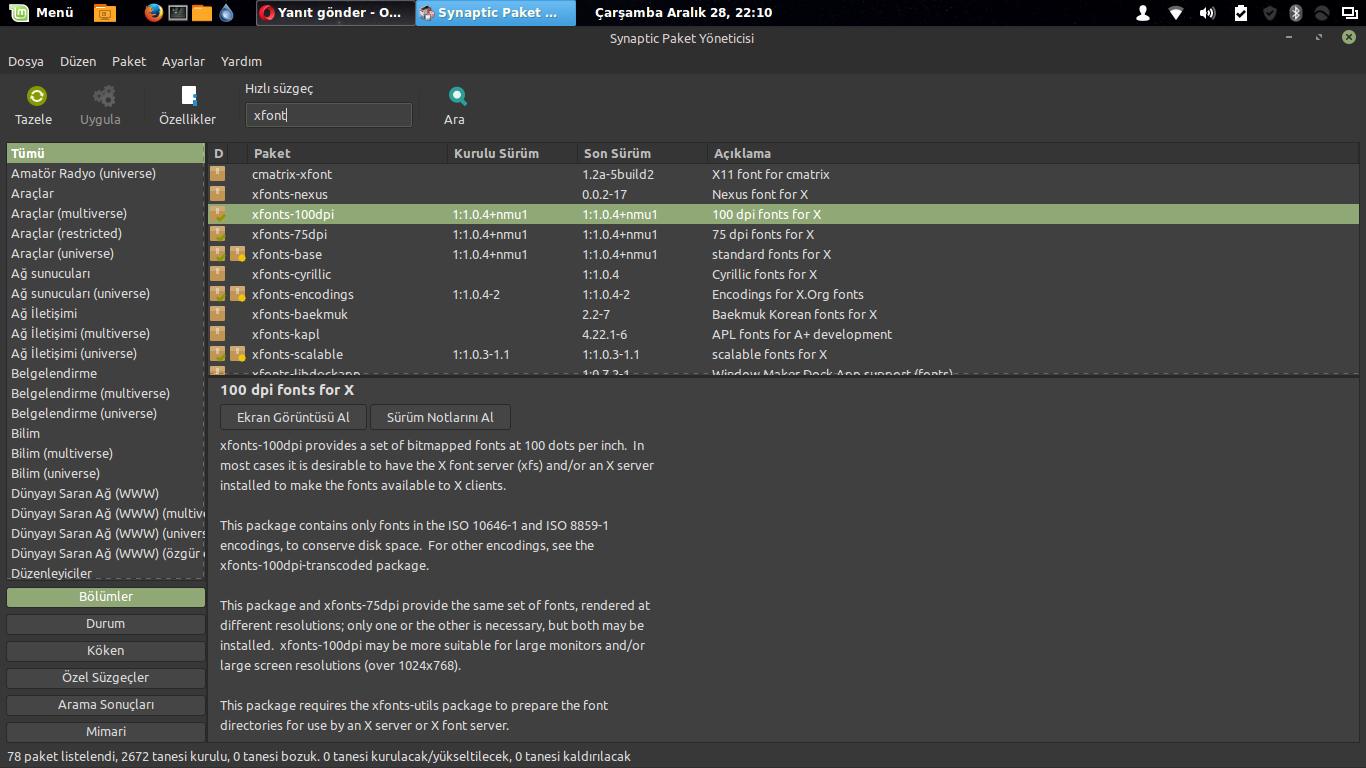Click the status icon of xfonts-nexus
This screenshot has height=768, width=1366.
point(217,194)
